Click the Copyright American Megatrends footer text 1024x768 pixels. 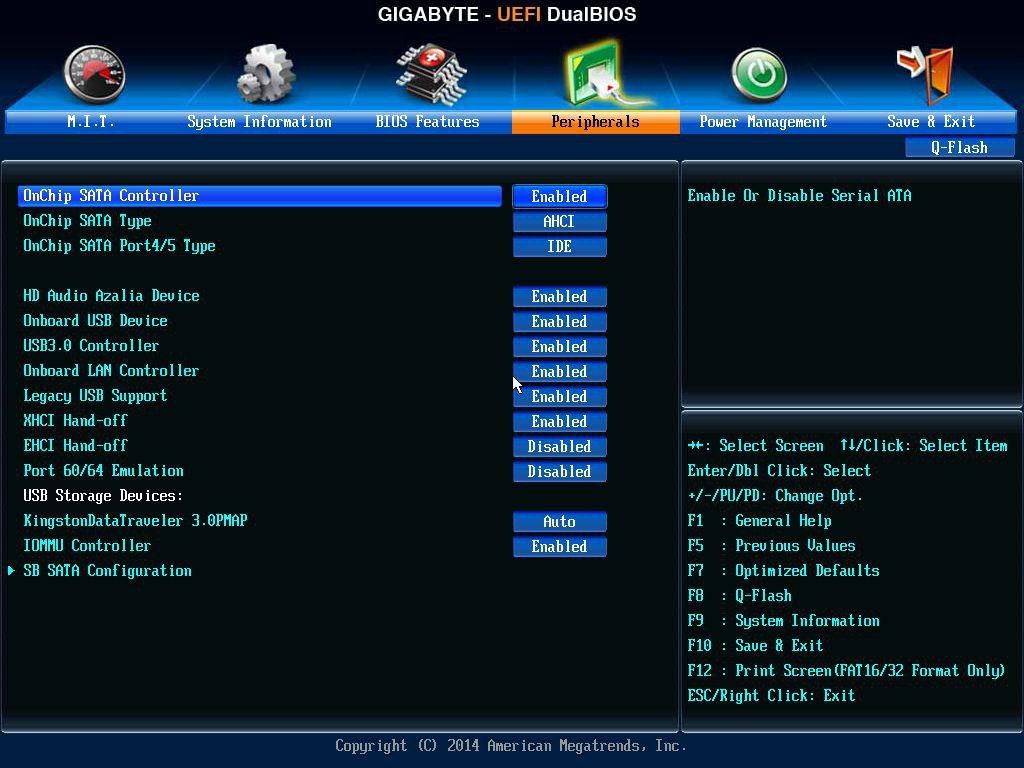(x=511, y=746)
